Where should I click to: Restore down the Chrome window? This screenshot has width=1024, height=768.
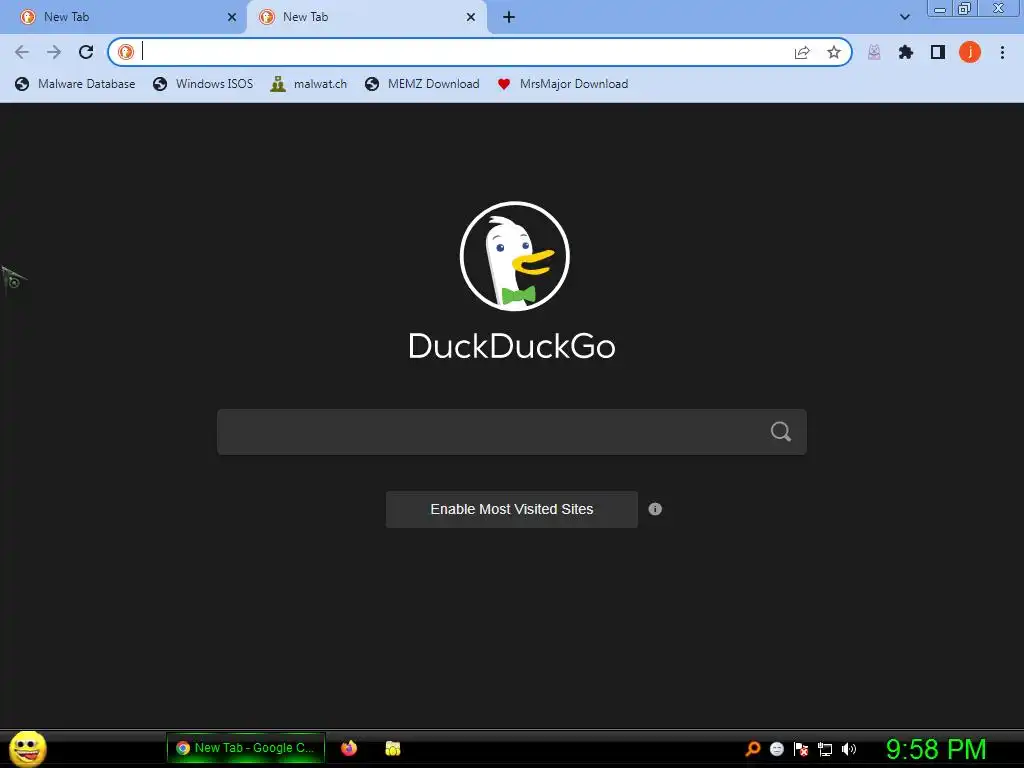click(964, 8)
